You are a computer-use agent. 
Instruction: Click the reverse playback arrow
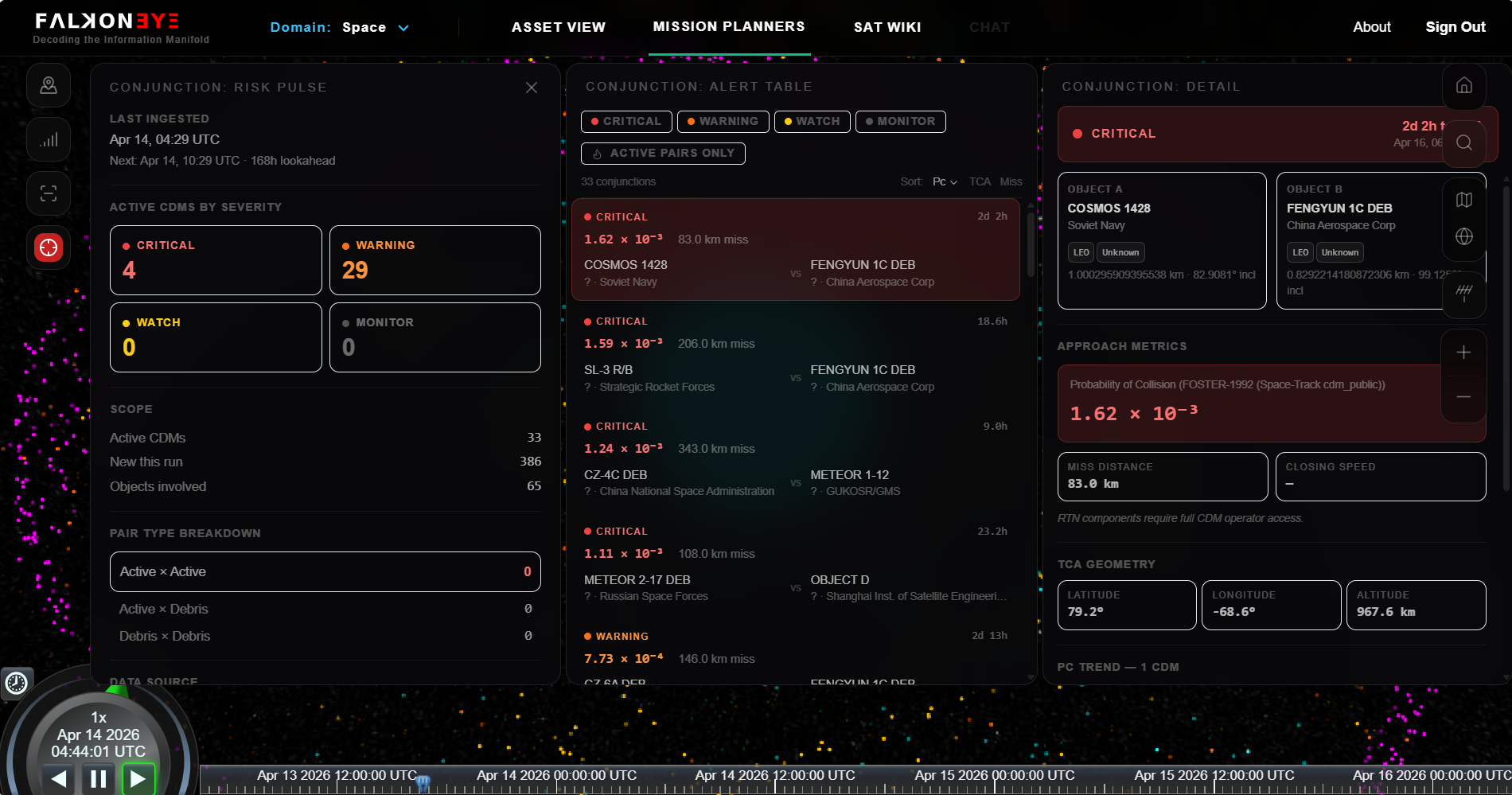coord(59,778)
